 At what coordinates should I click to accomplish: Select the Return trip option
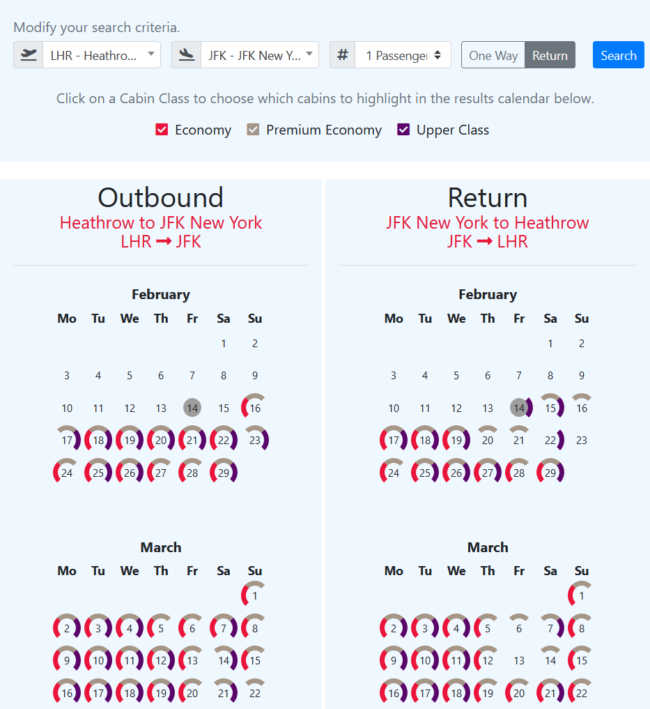point(550,55)
